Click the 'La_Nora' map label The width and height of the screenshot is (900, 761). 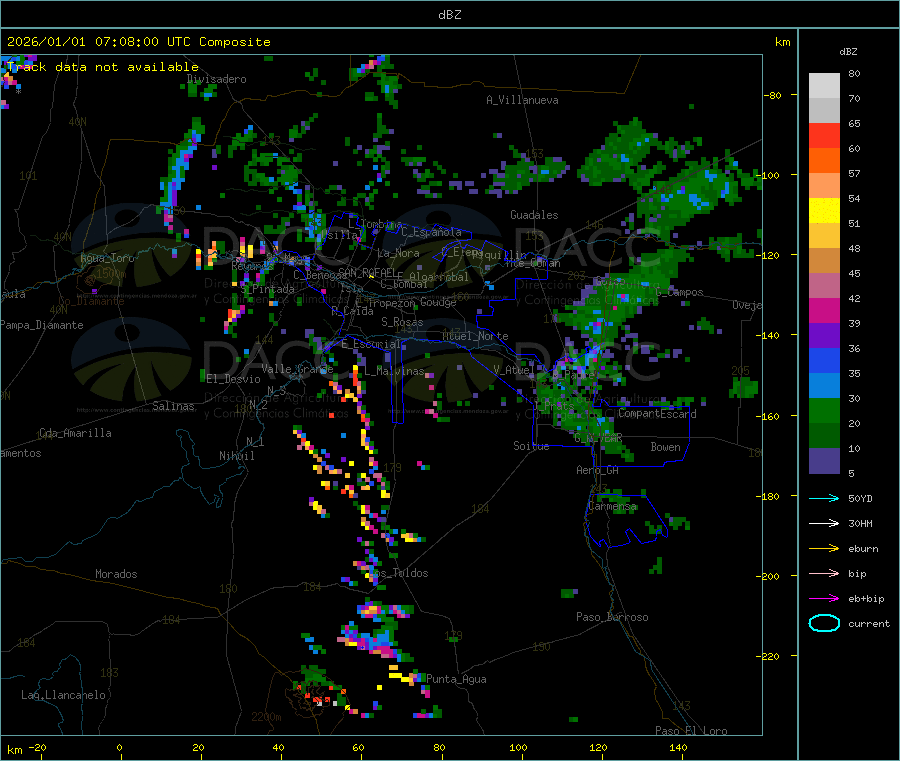coord(398,254)
